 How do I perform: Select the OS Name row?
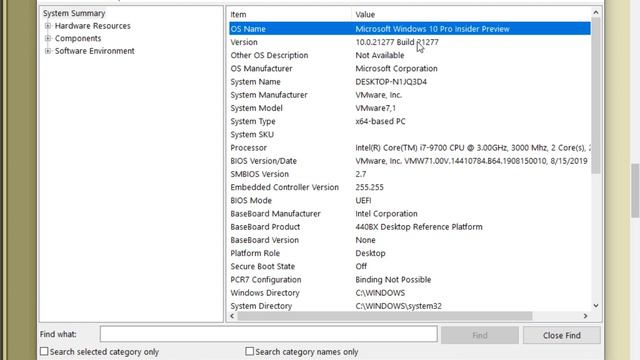point(409,29)
